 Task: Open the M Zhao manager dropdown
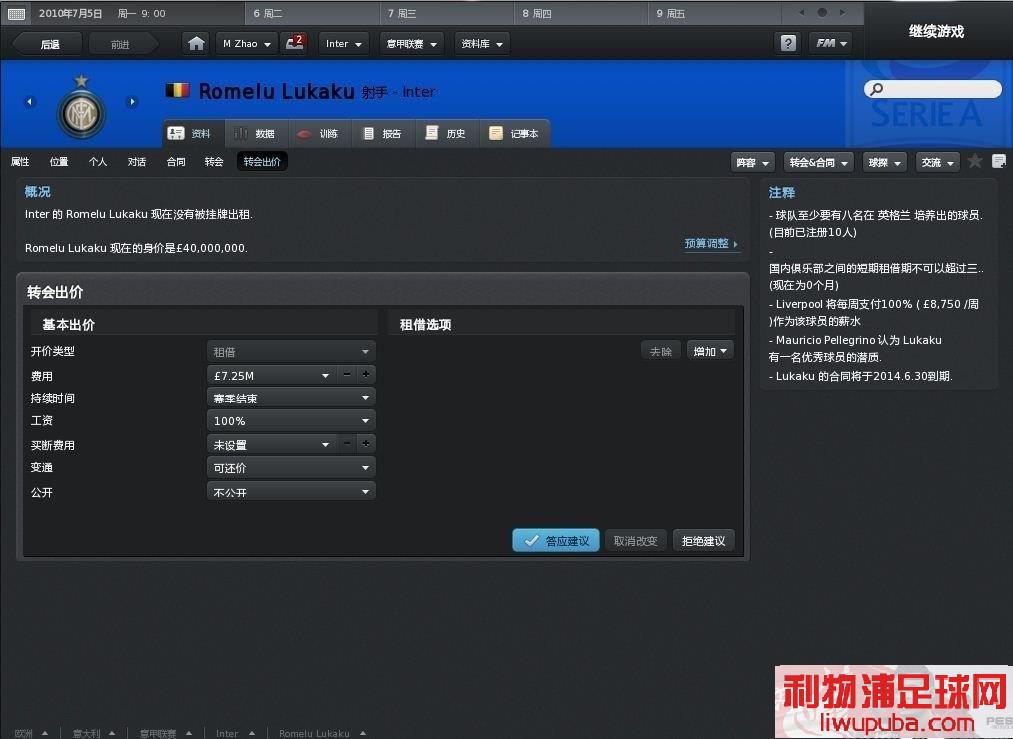(247, 44)
